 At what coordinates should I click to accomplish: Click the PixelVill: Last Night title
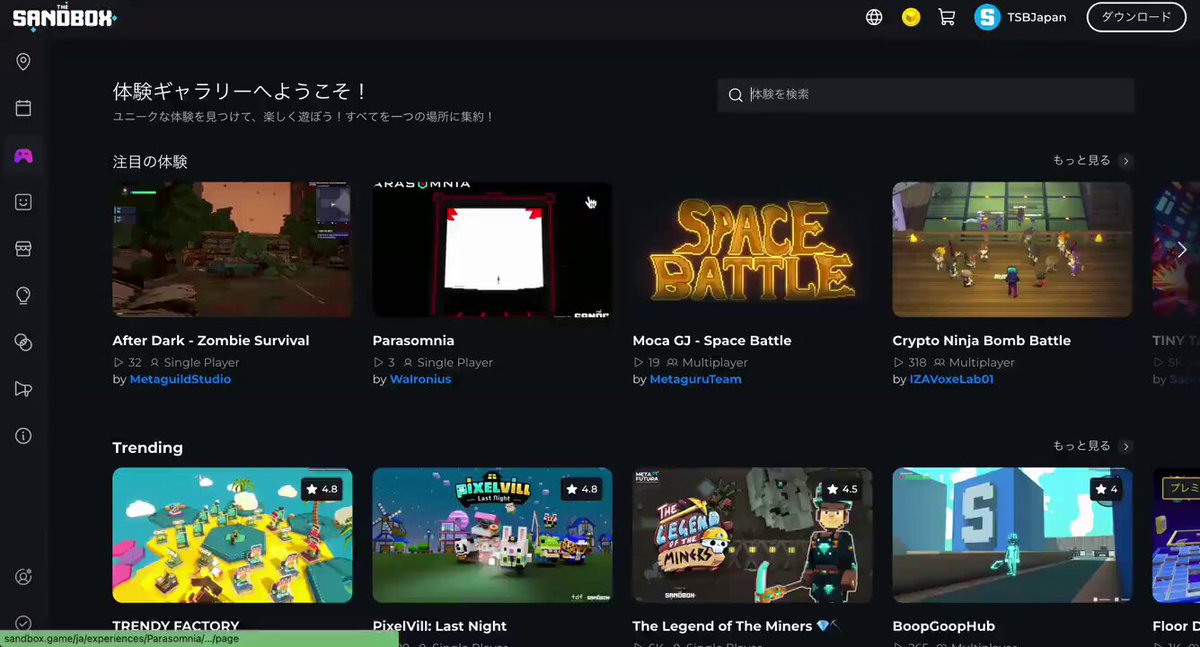[x=440, y=626]
